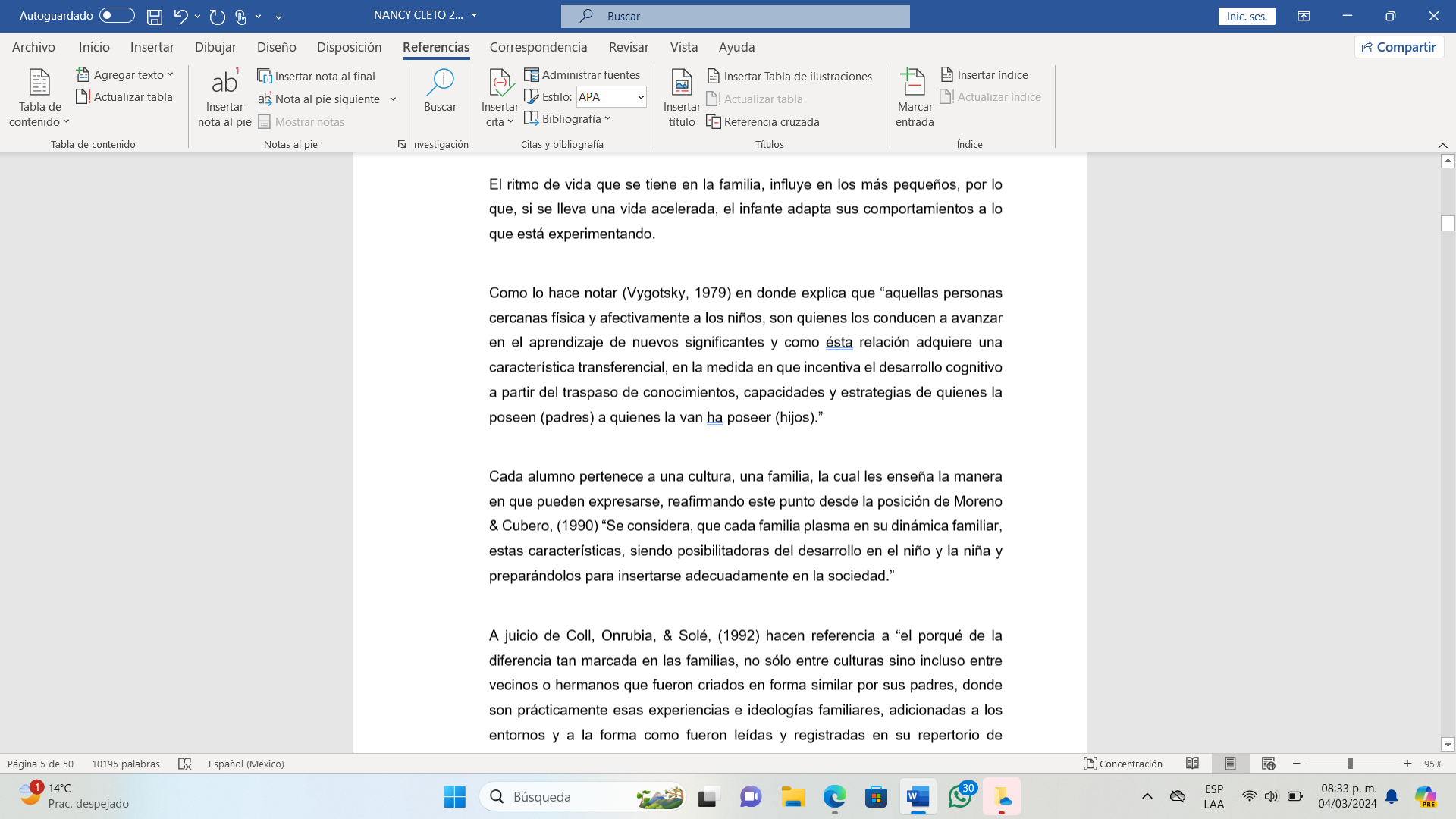
Task: Click the weather widget showing 14°C
Action: coord(74,796)
